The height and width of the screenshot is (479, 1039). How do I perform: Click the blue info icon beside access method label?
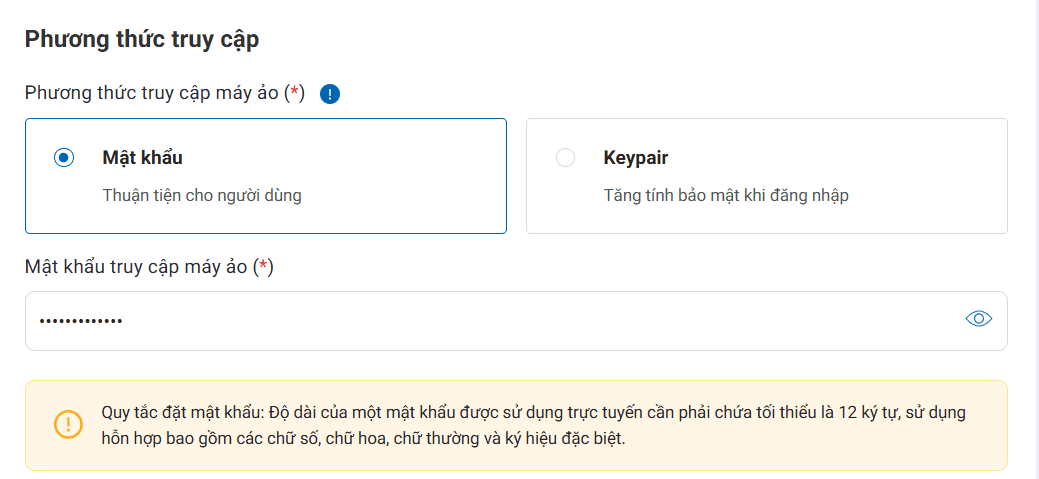pos(330,94)
